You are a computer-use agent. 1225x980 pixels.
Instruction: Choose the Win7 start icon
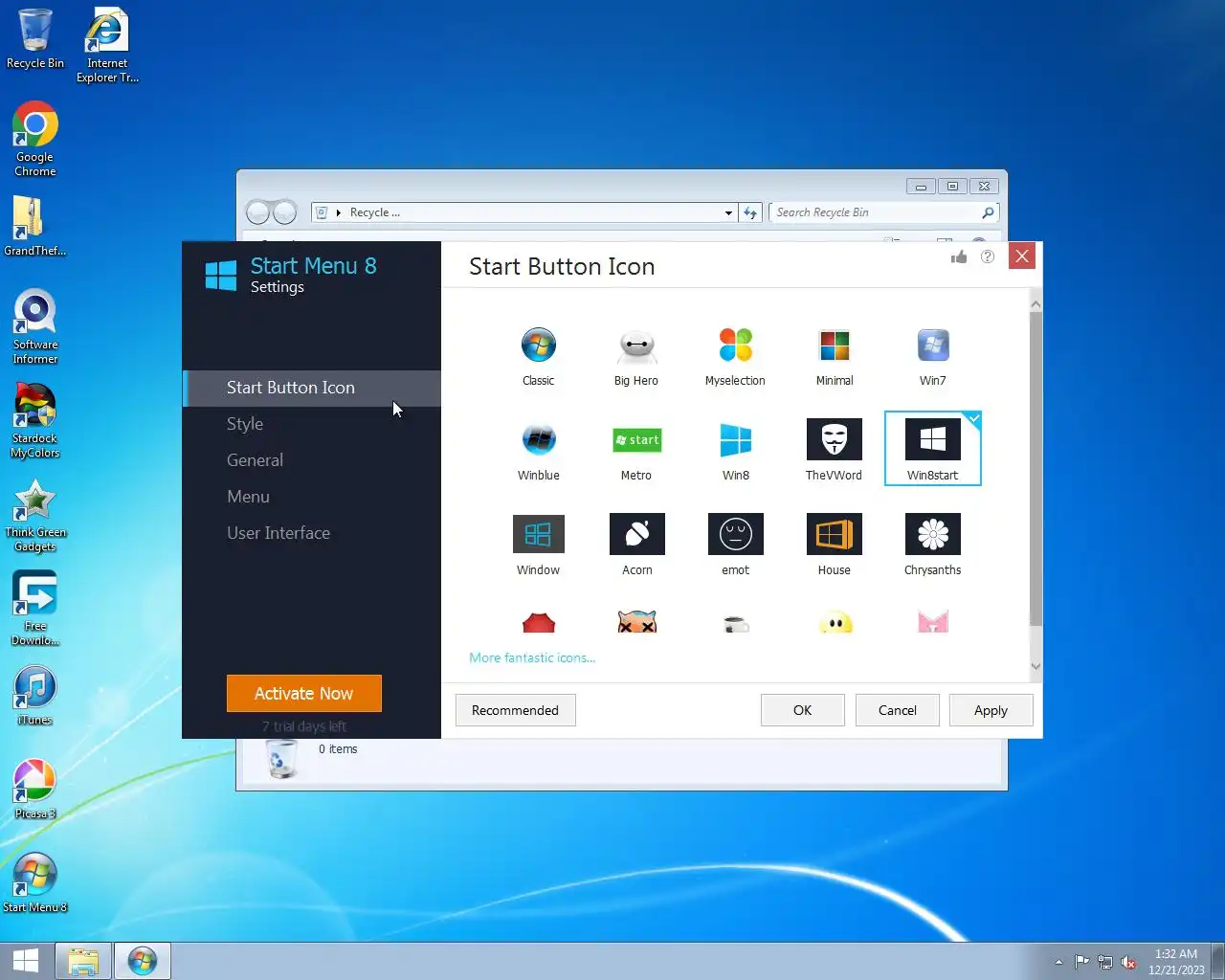pyautogui.click(x=933, y=355)
